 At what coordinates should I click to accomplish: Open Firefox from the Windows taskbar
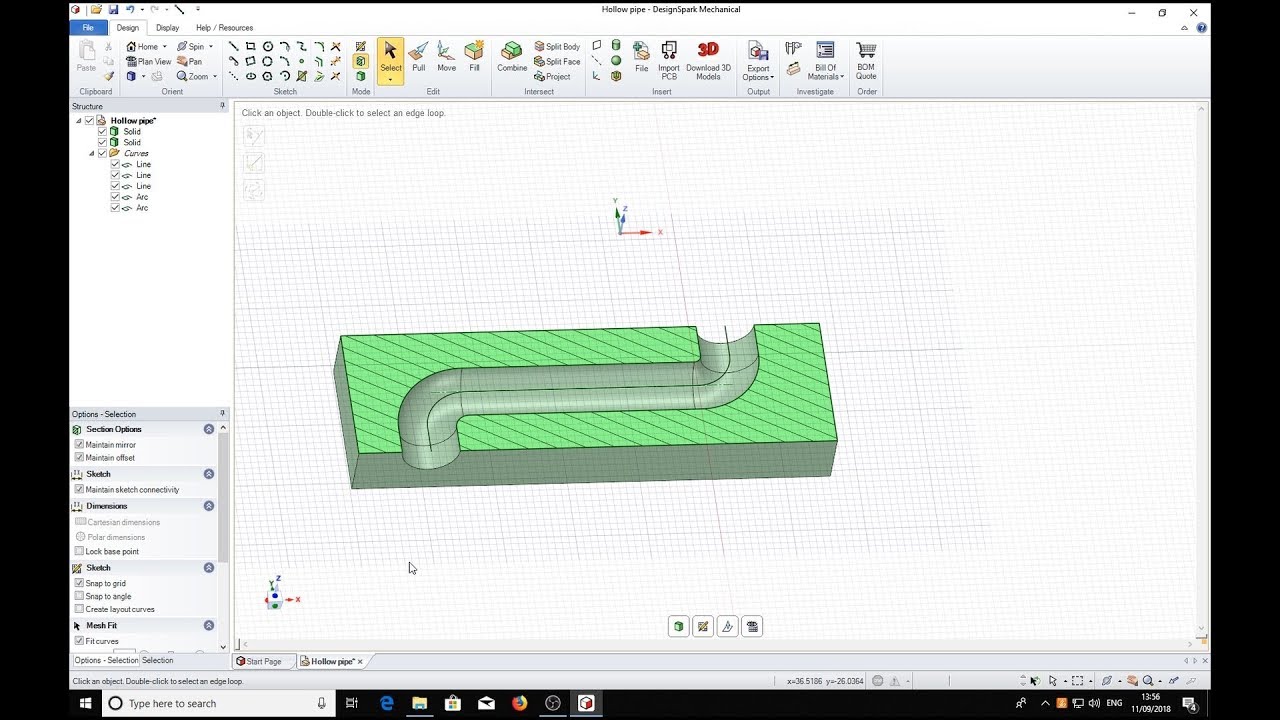[x=519, y=703]
